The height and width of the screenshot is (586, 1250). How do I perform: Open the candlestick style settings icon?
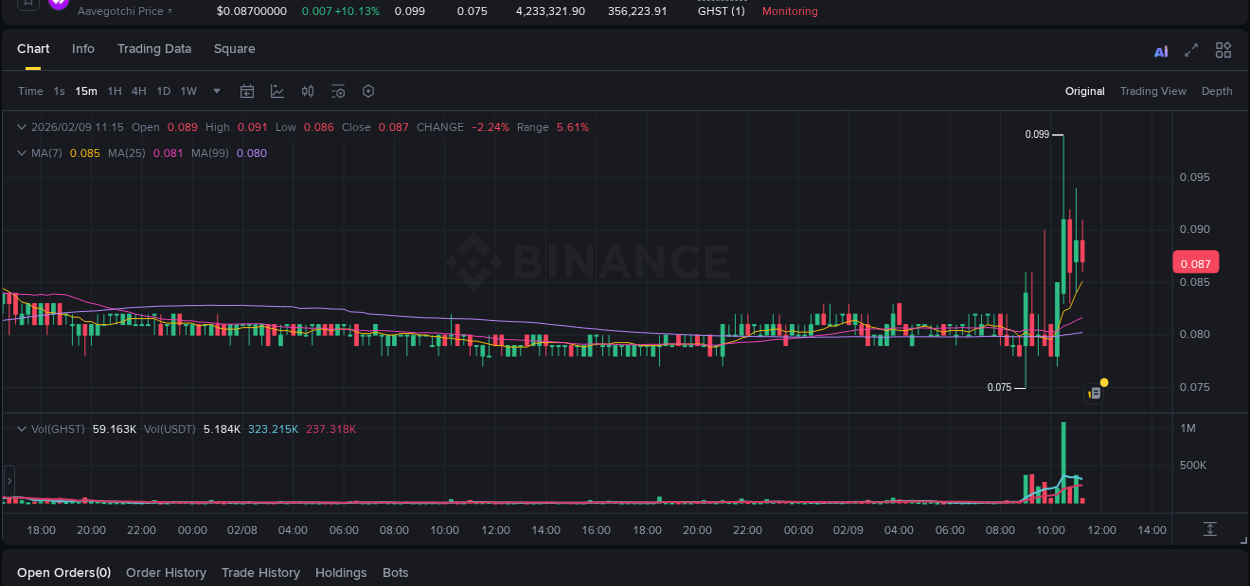click(307, 90)
